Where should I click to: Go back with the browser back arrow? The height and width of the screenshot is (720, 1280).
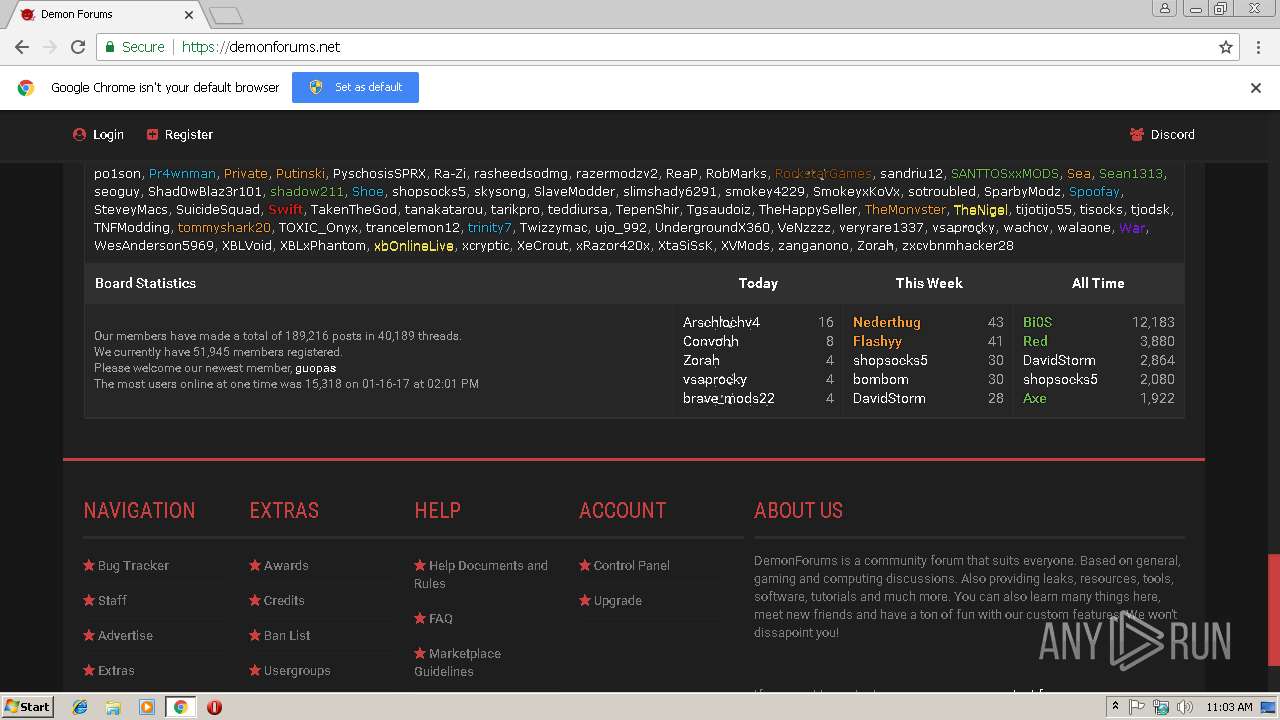22,47
